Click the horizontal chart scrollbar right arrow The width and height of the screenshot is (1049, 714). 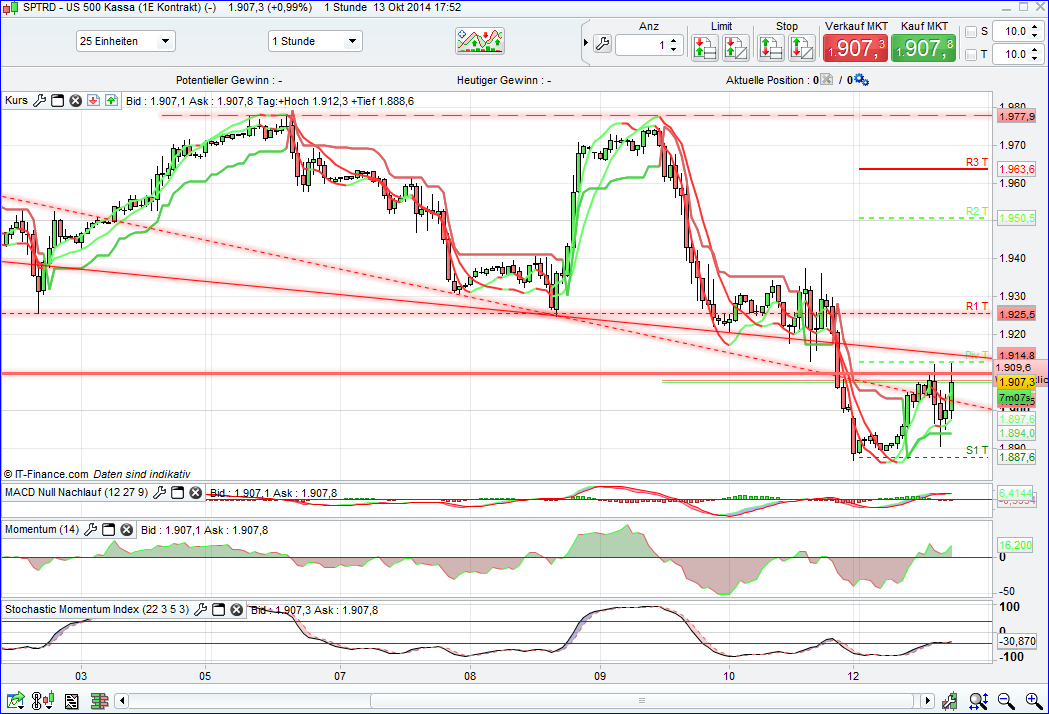coord(927,701)
